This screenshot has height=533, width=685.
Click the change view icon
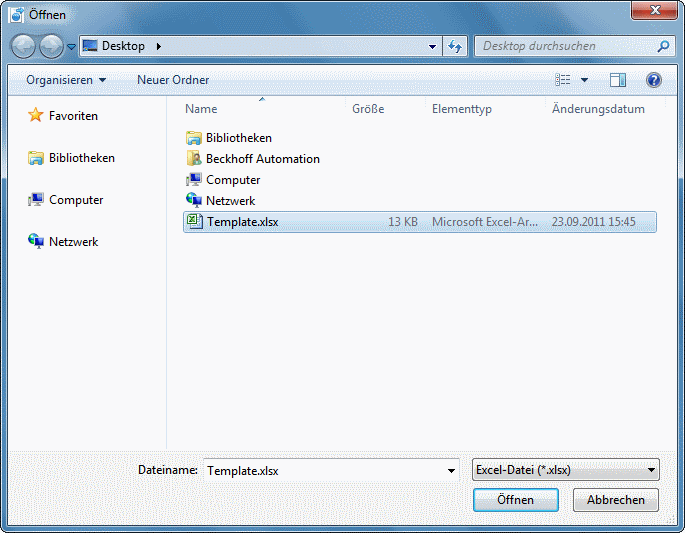click(563, 80)
